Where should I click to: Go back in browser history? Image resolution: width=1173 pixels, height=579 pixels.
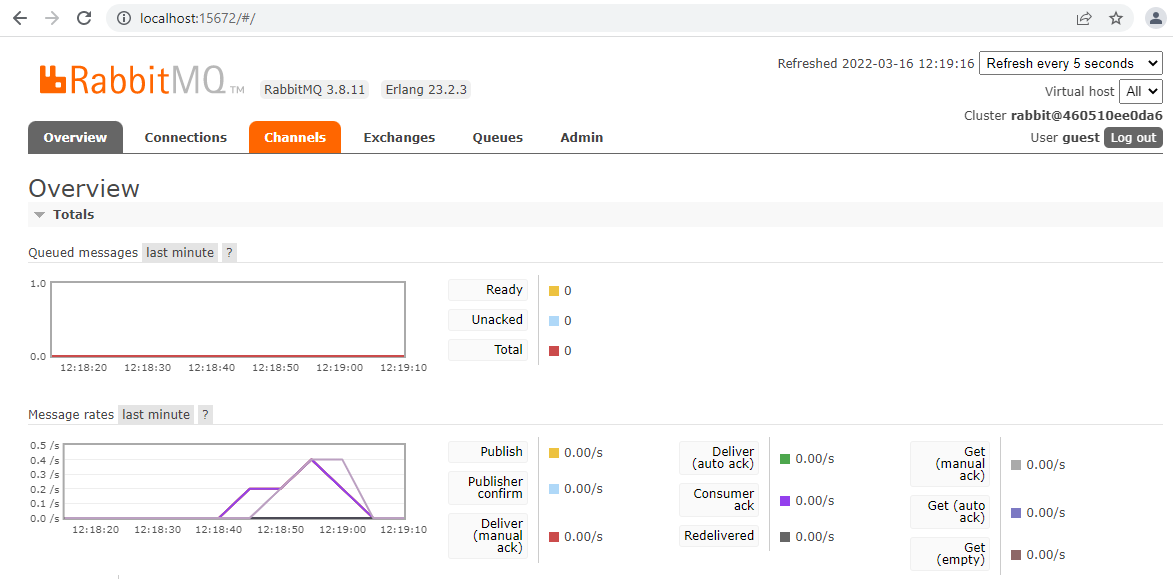click(x=20, y=18)
